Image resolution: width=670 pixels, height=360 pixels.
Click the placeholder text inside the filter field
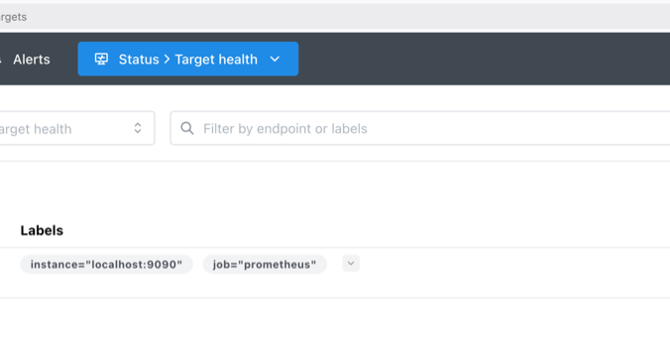285,129
